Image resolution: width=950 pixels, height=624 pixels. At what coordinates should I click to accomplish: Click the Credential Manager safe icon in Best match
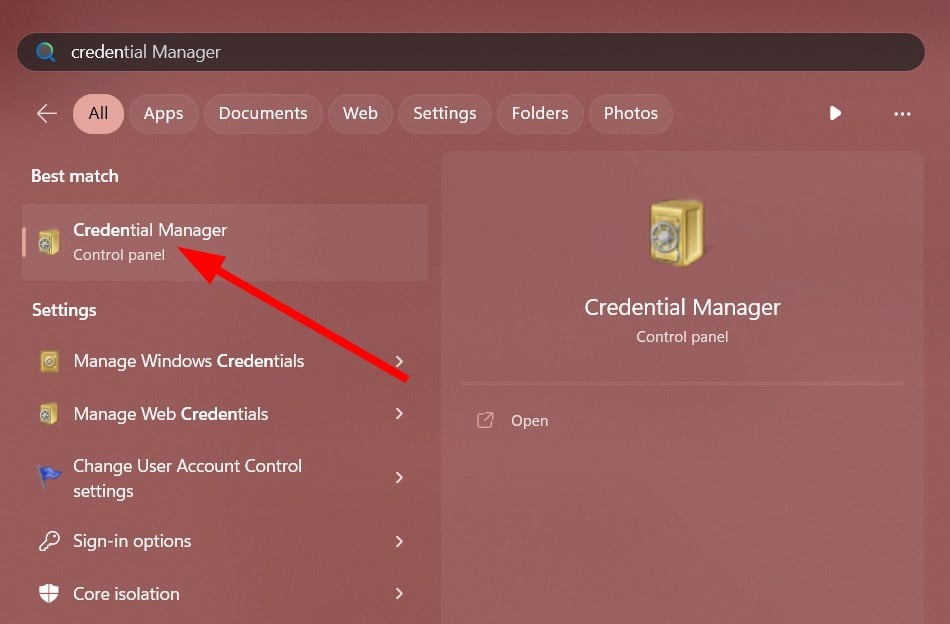tap(49, 242)
